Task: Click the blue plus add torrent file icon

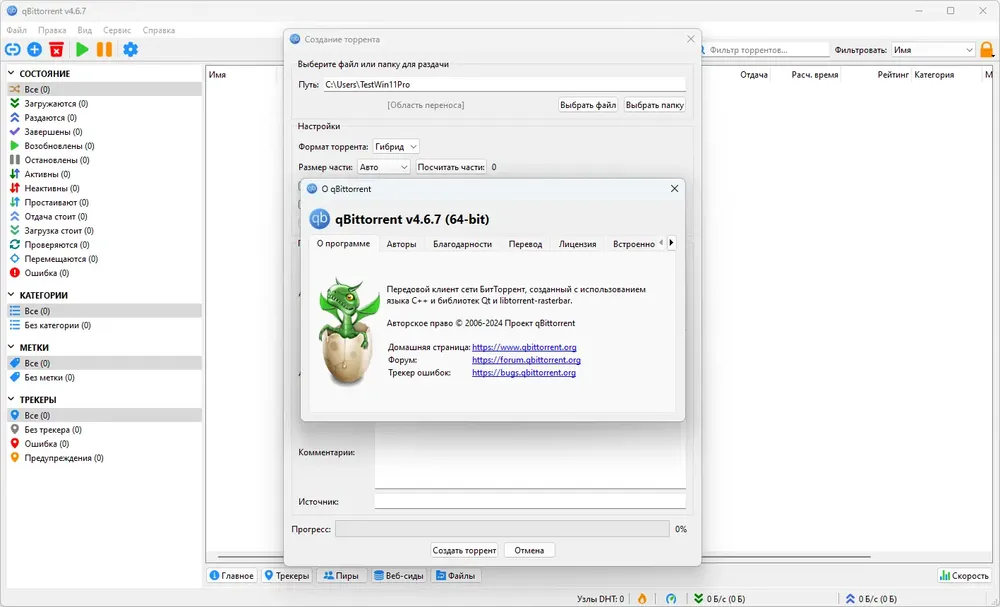Action: pyautogui.click(x=34, y=49)
